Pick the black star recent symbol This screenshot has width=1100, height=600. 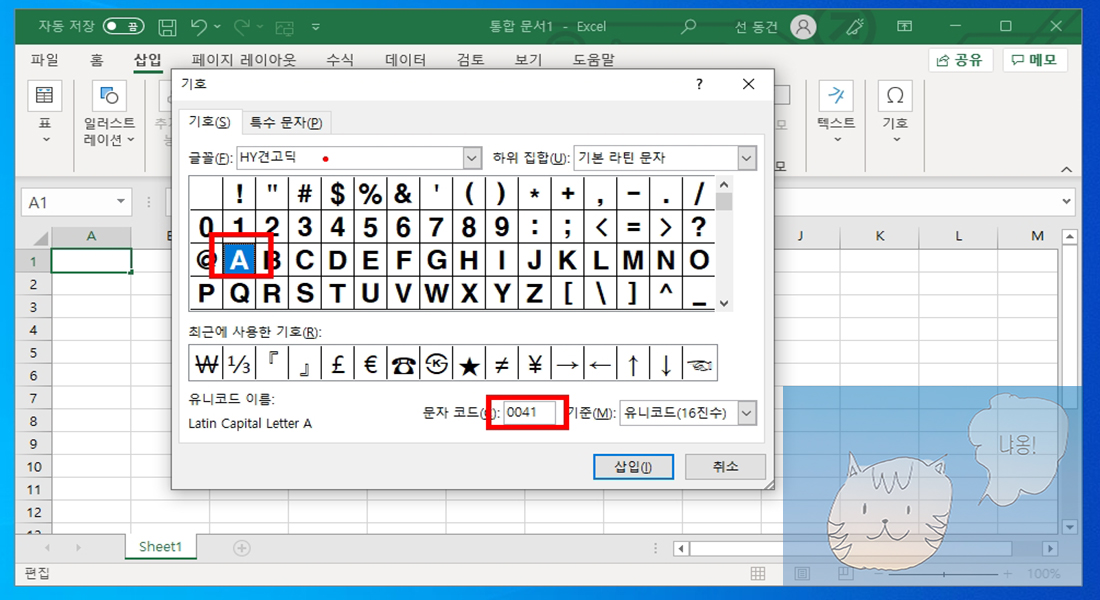469,364
